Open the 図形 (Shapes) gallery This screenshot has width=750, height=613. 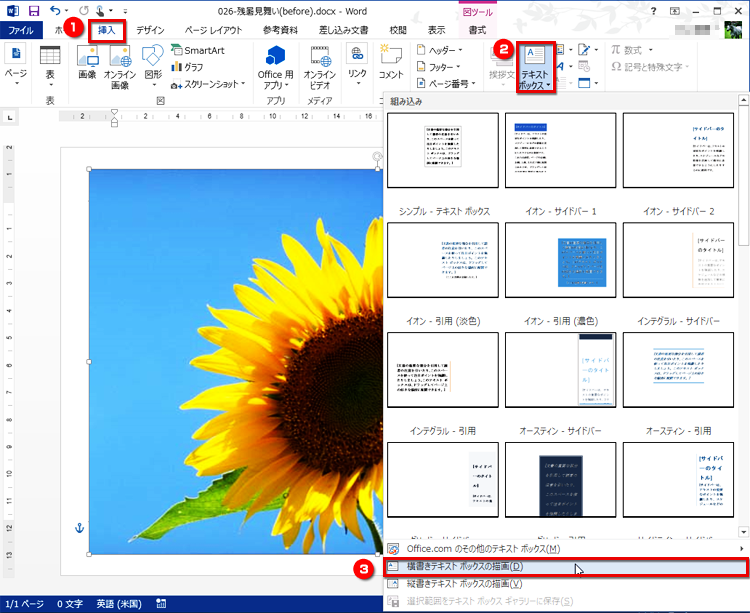tap(153, 66)
